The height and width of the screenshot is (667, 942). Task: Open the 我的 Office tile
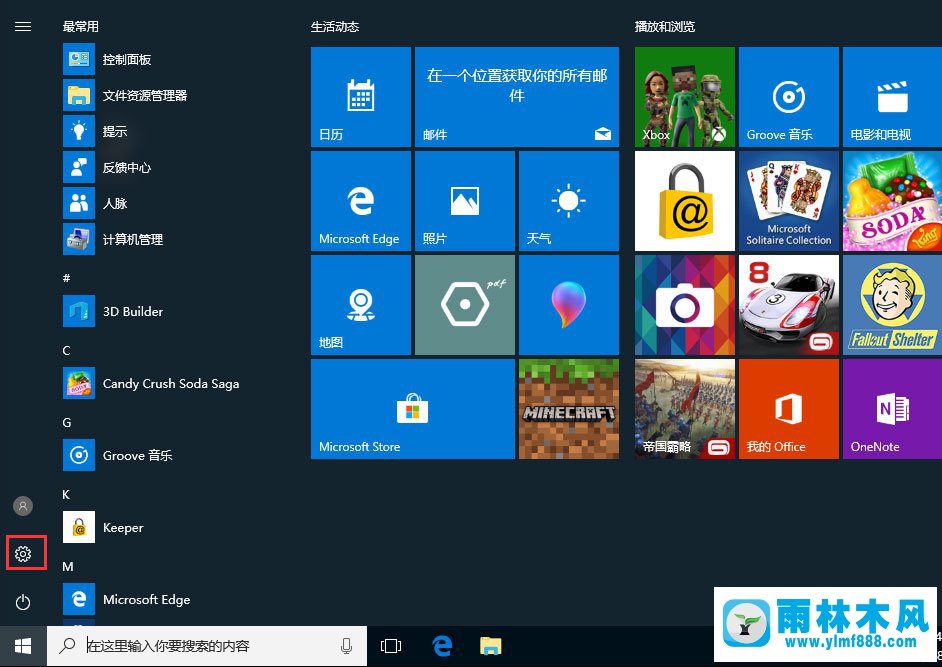789,409
